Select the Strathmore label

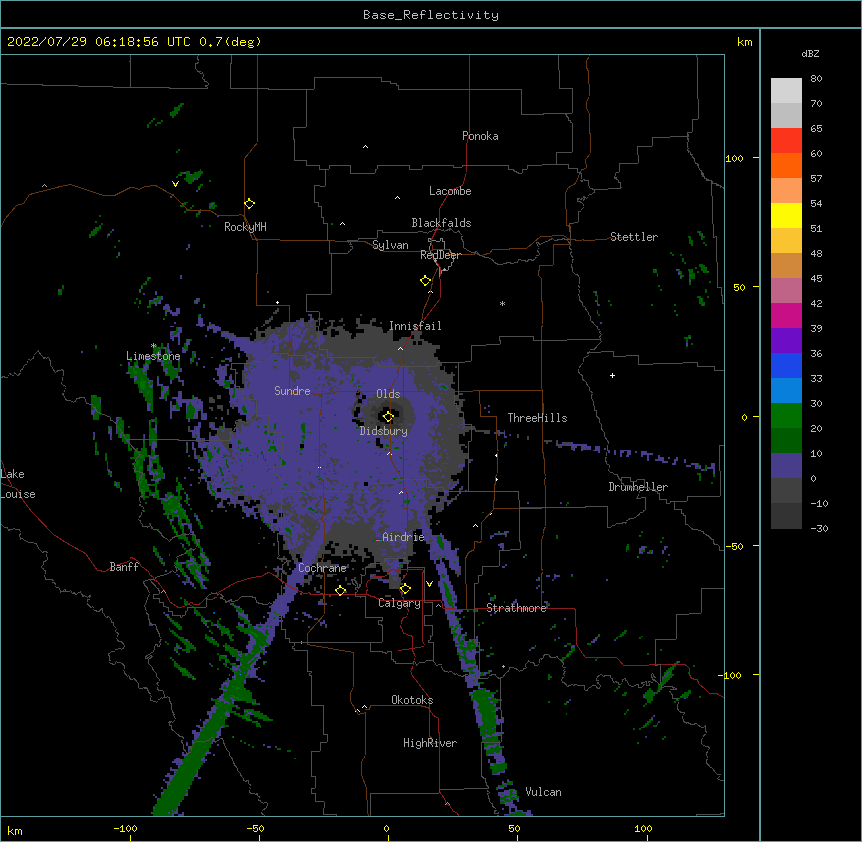pyautogui.click(x=516, y=608)
